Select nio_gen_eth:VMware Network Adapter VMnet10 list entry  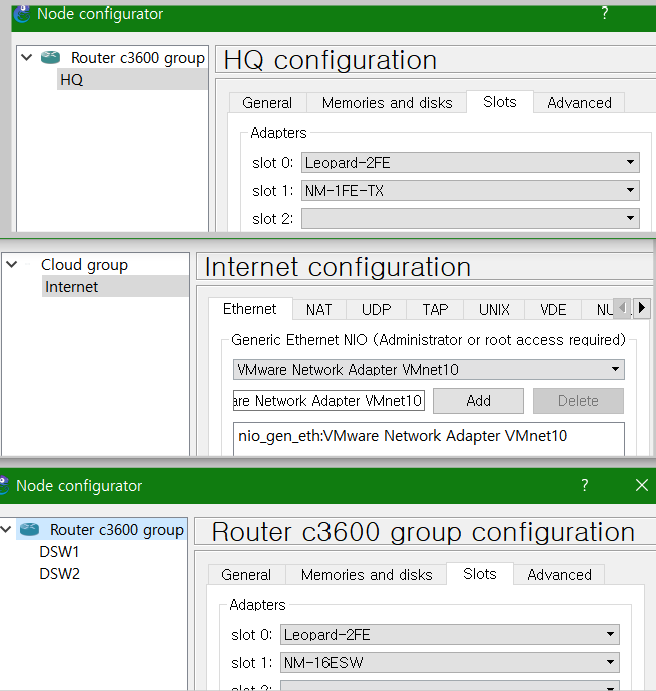click(x=402, y=436)
